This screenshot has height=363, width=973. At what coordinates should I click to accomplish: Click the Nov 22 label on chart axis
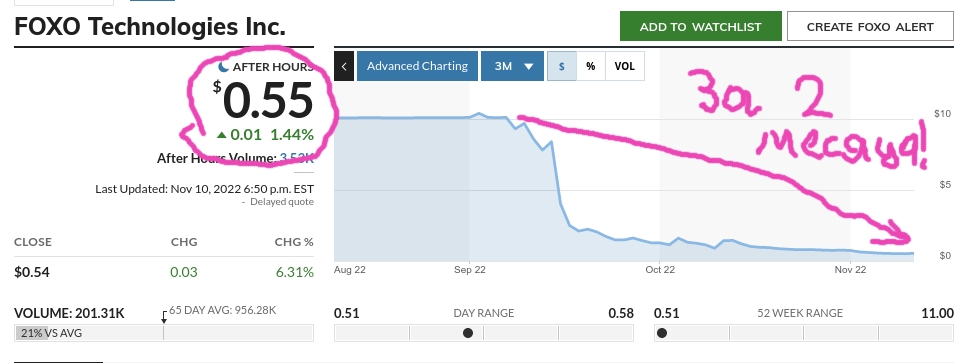click(850, 269)
